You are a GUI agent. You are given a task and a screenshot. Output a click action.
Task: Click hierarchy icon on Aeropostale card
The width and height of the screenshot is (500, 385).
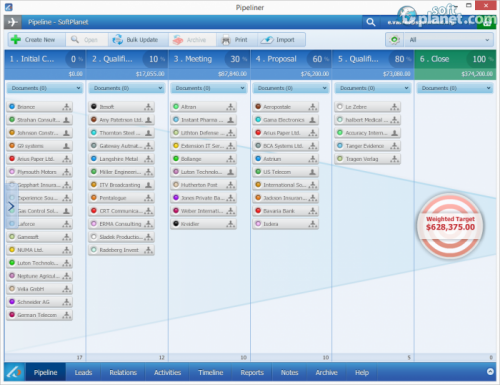[x=313, y=107]
